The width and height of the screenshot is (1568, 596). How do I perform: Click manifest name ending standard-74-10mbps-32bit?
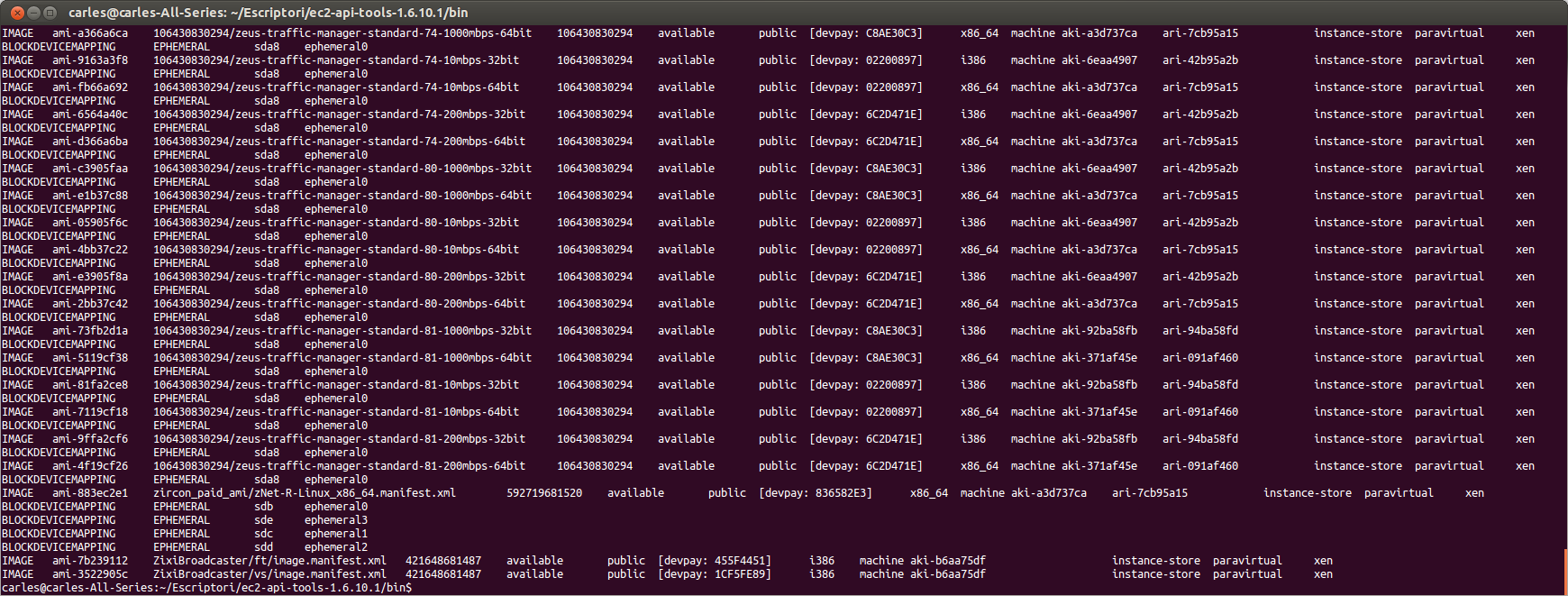pos(336,60)
